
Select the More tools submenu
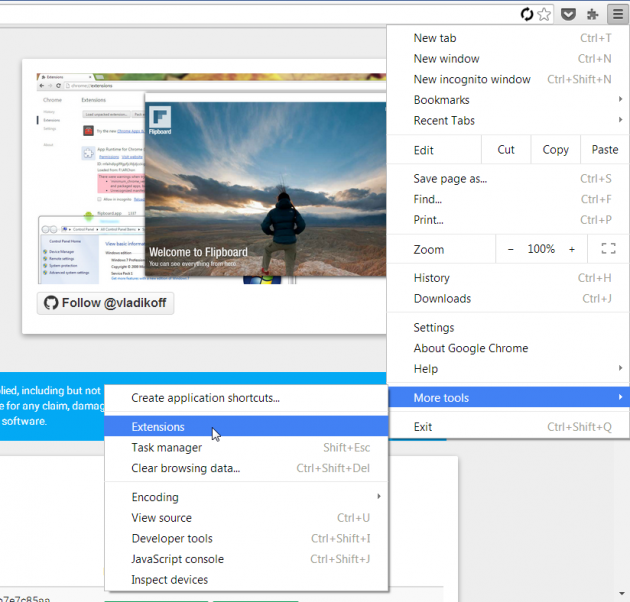coord(508,397)
